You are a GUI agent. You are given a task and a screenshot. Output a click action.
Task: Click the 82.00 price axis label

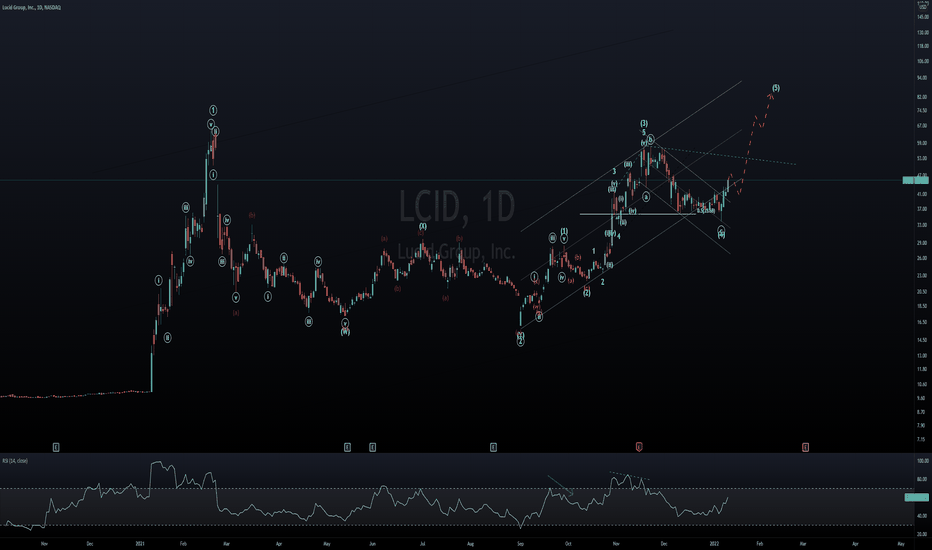click(x=922, y=97)
